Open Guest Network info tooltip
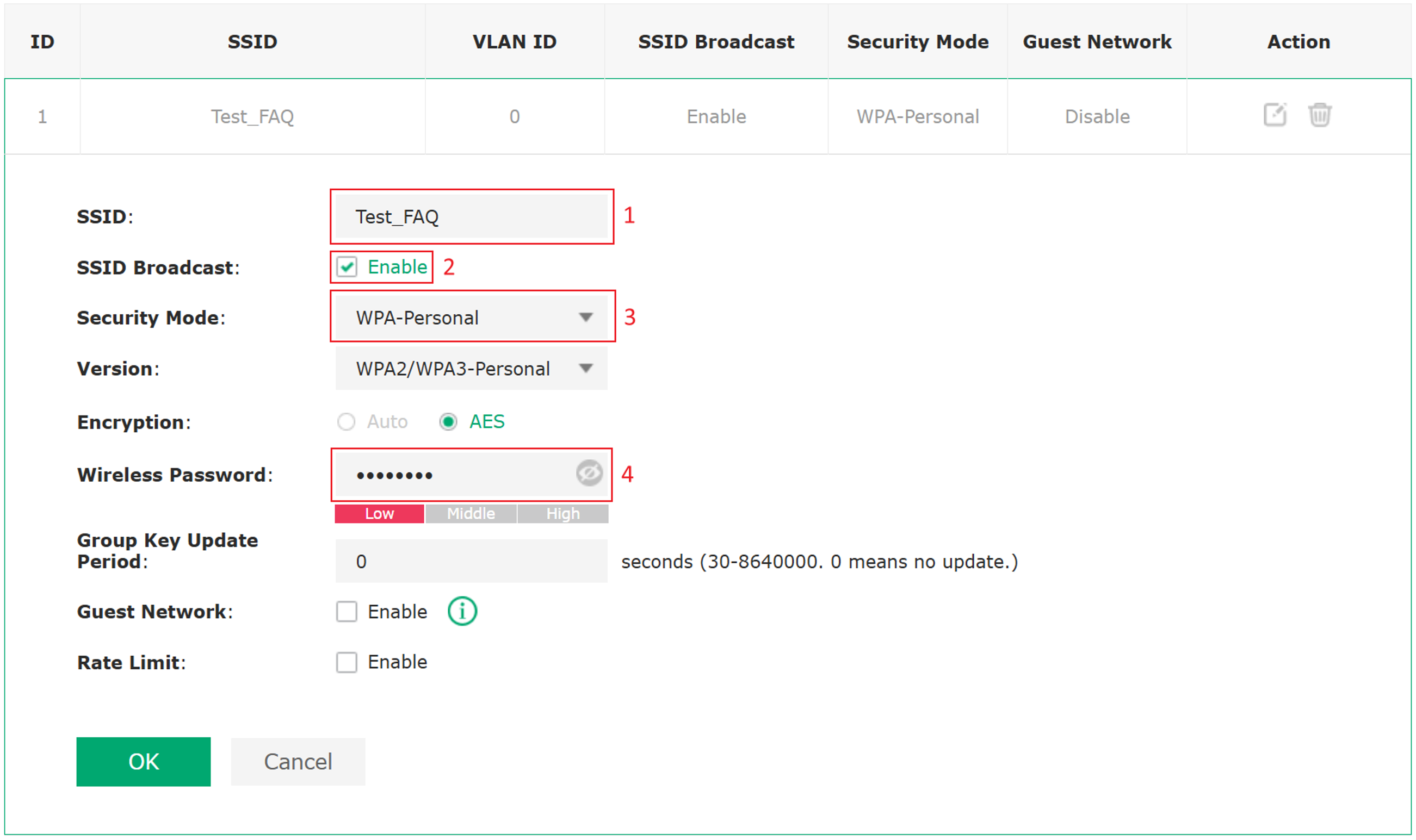The height and width of the screenshot is (840, 1416). click(462, 611)
